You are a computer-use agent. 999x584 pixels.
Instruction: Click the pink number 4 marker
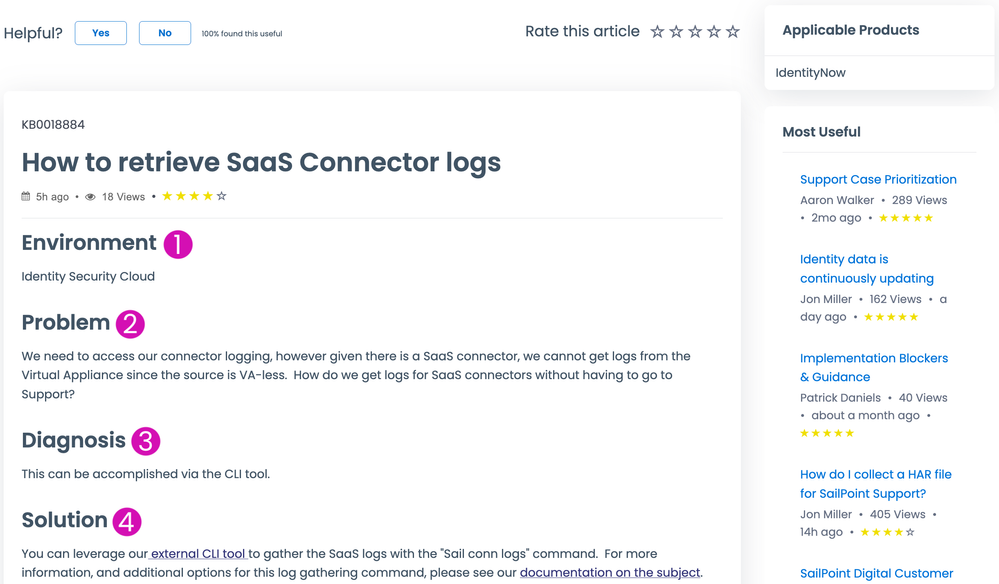[x=127, y=521]
